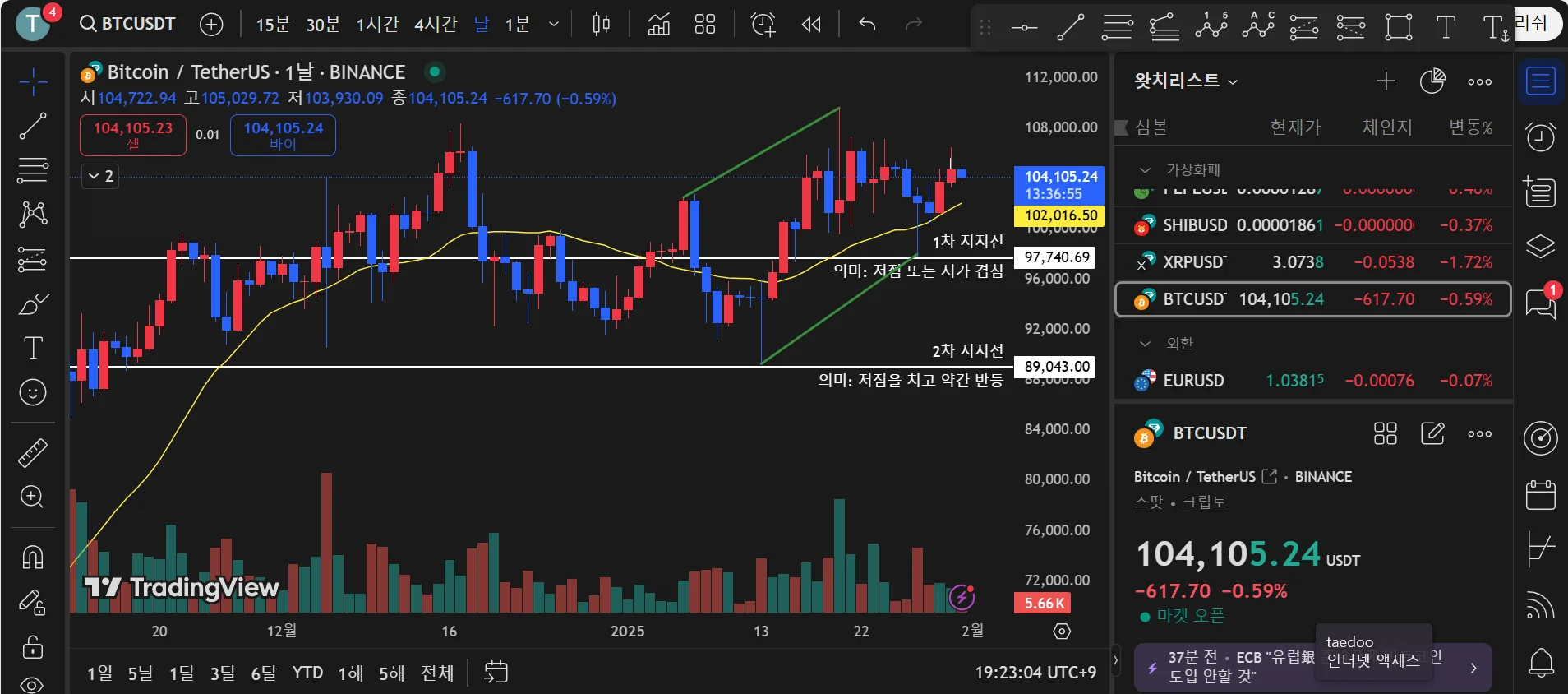Start bar replay mode
Viewport: 1568px width, 694px height.
pyautogui.click(x=811, y=25)
